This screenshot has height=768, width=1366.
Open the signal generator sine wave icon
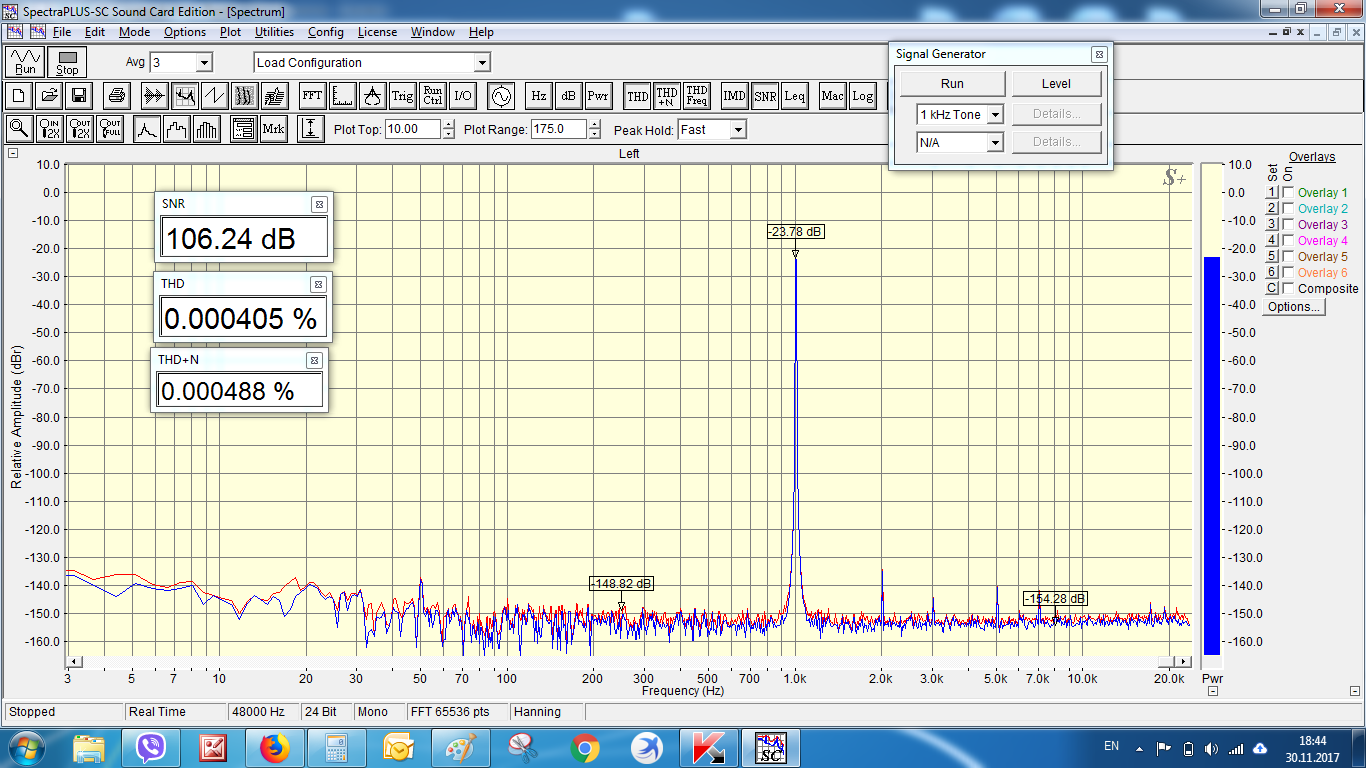pos(499,96)
